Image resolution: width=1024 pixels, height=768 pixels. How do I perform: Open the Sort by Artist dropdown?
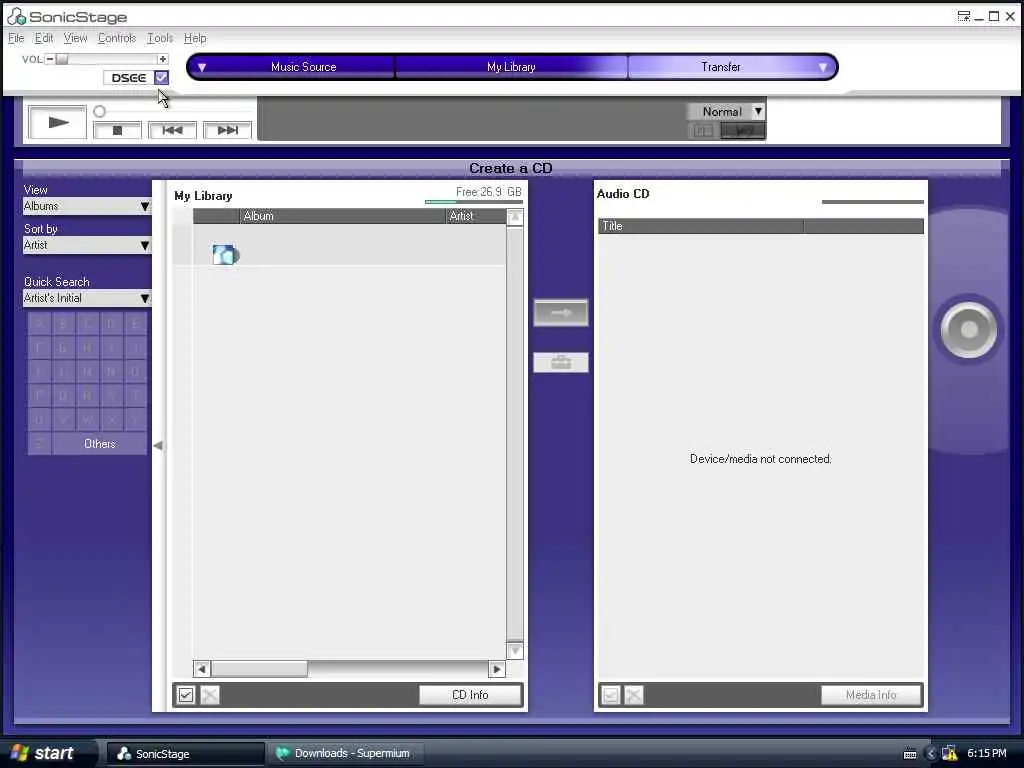tap(87, 246)
